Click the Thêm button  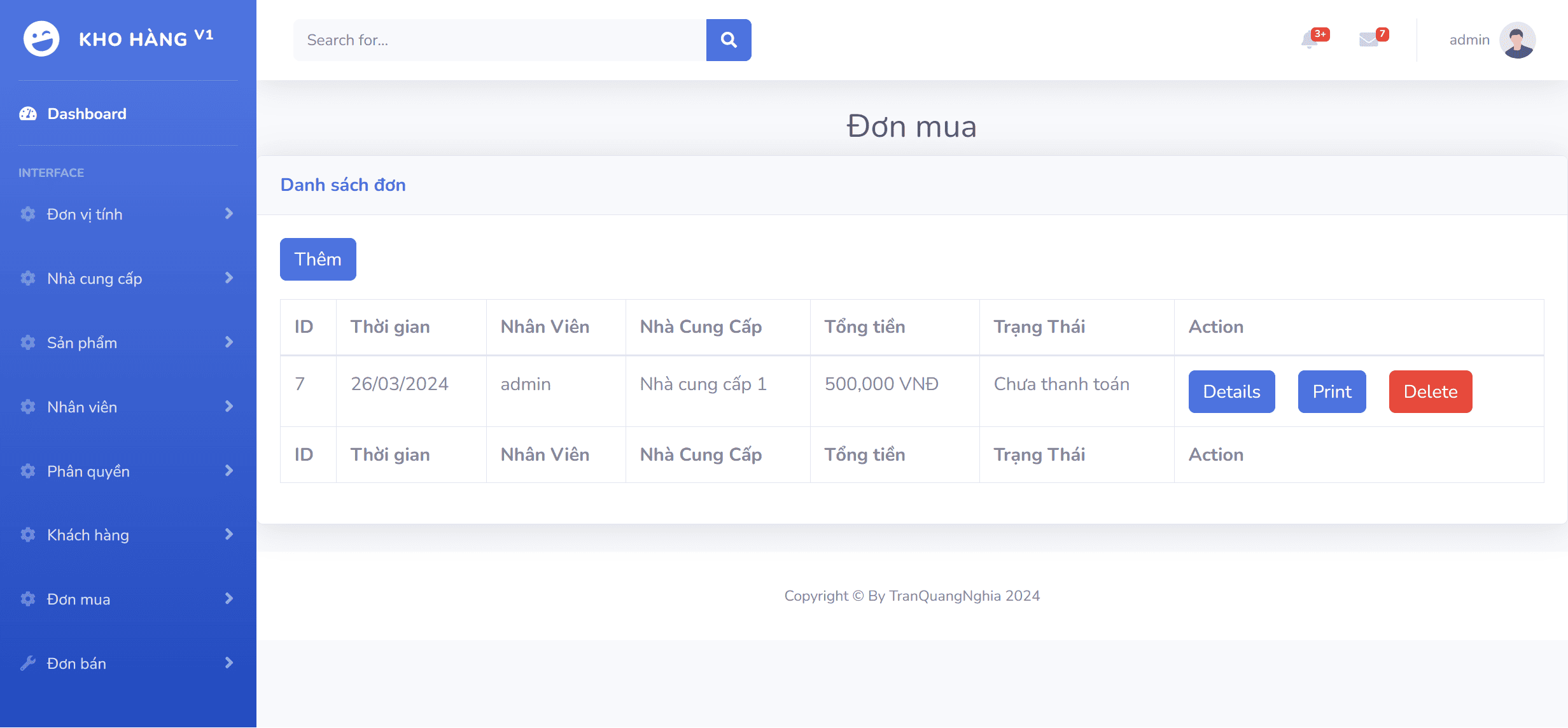pyautogui.click(x=318, y=259)
